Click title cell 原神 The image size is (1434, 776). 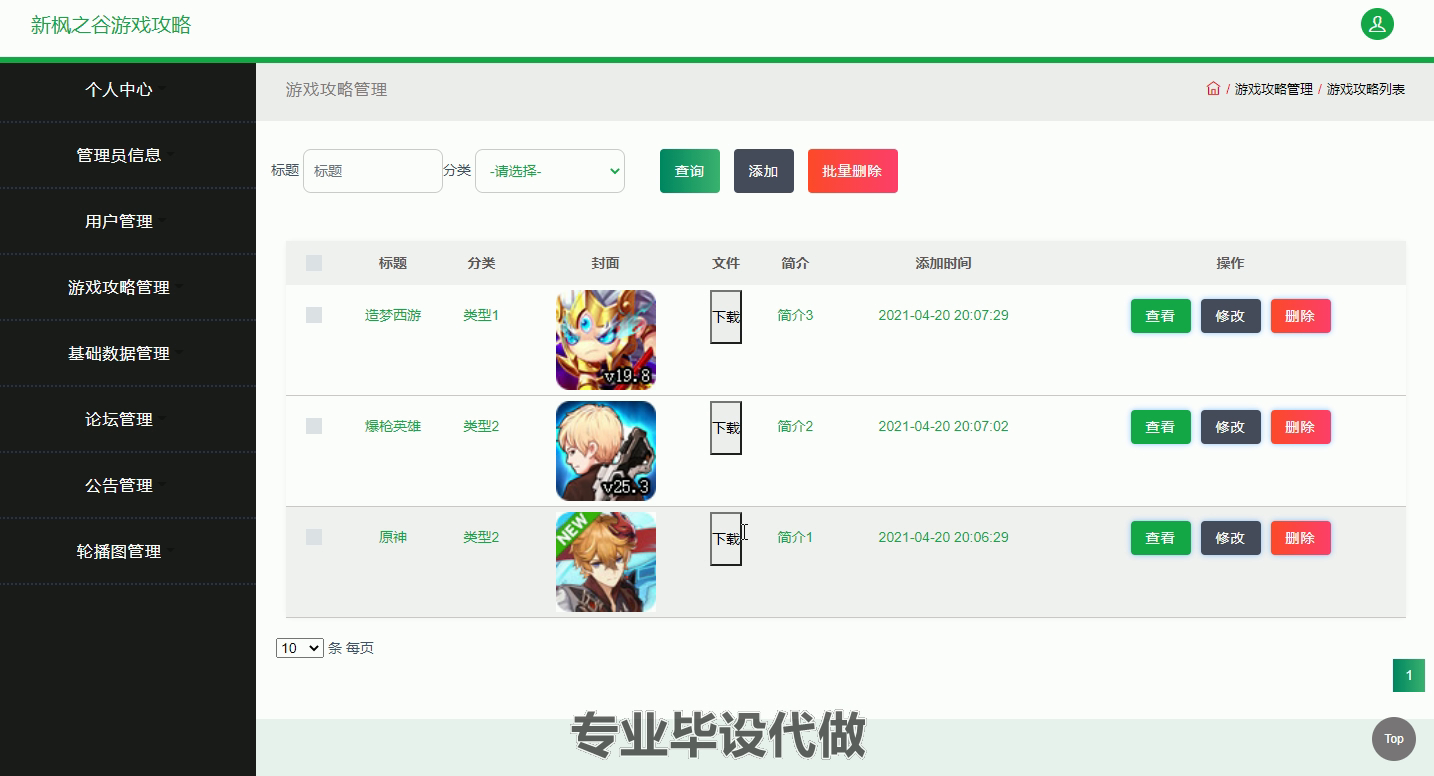[x=393, y=537]
